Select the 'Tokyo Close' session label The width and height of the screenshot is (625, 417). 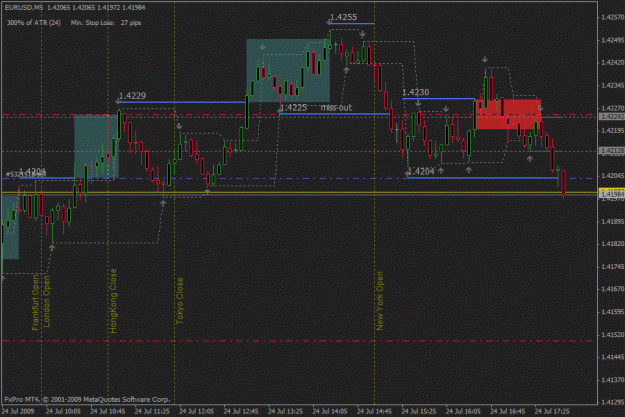(x=180, y=301)
